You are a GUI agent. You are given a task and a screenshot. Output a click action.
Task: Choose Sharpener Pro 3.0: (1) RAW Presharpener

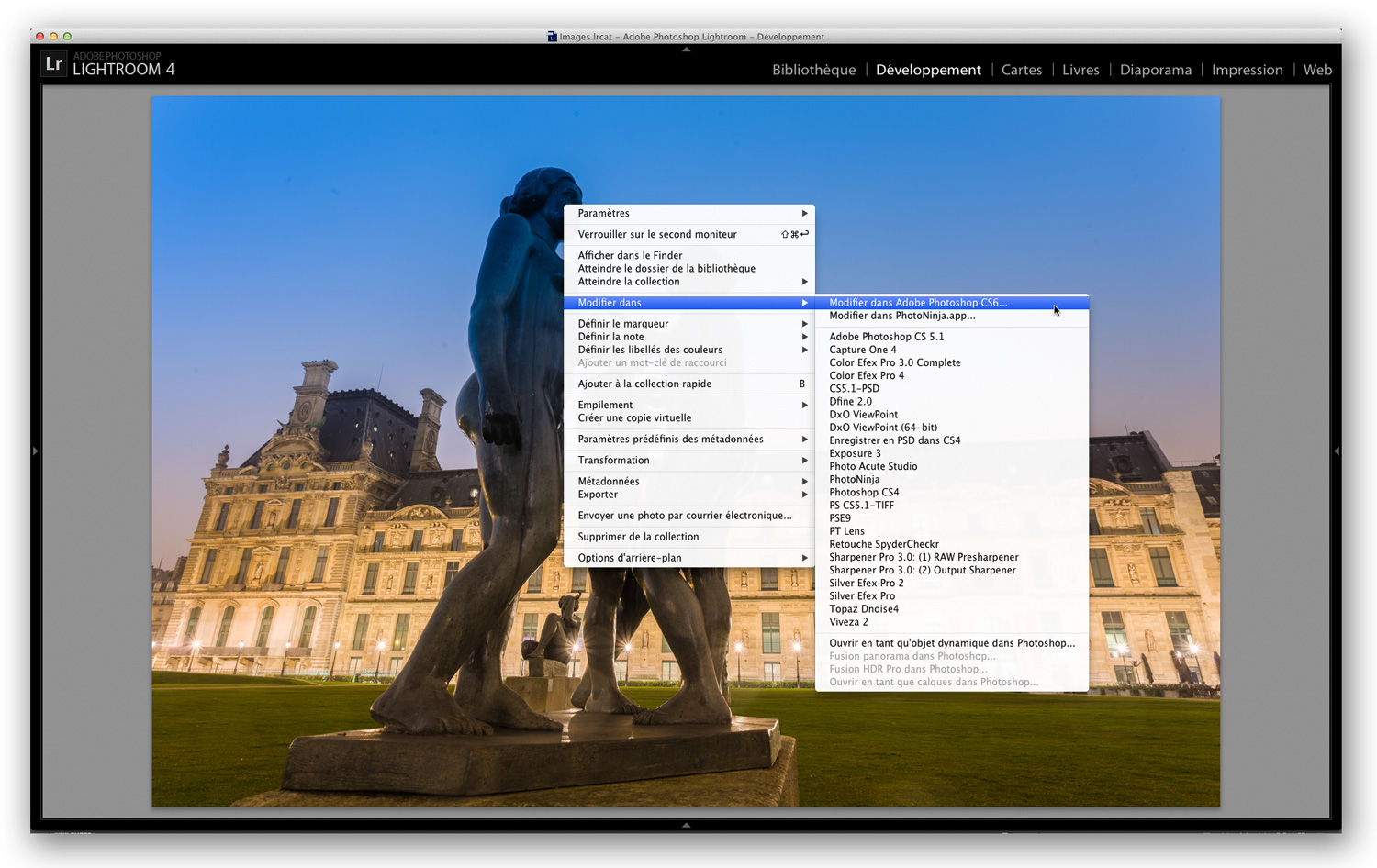(952, 556)
